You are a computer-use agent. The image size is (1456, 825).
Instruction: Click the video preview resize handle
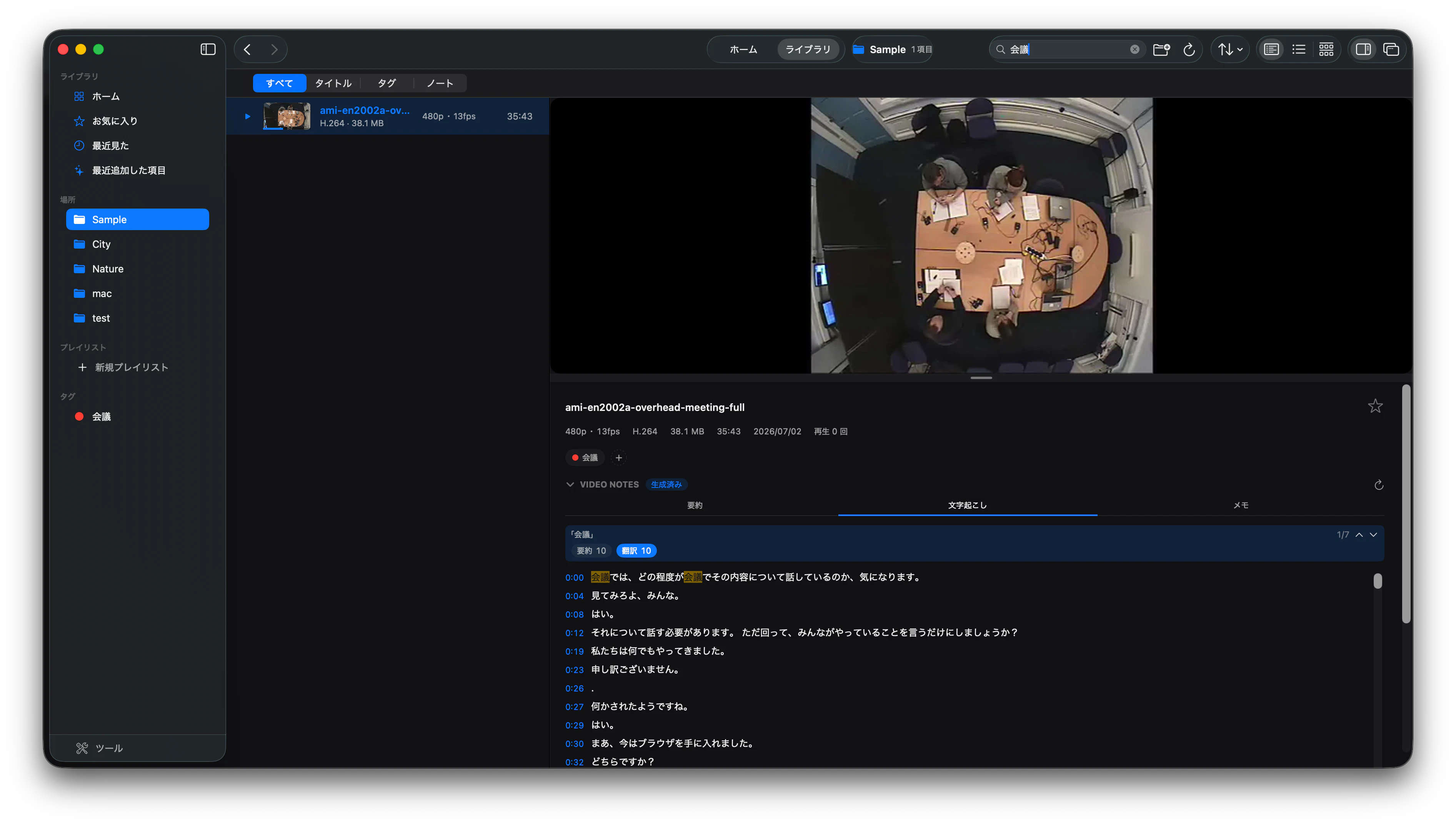981,377
